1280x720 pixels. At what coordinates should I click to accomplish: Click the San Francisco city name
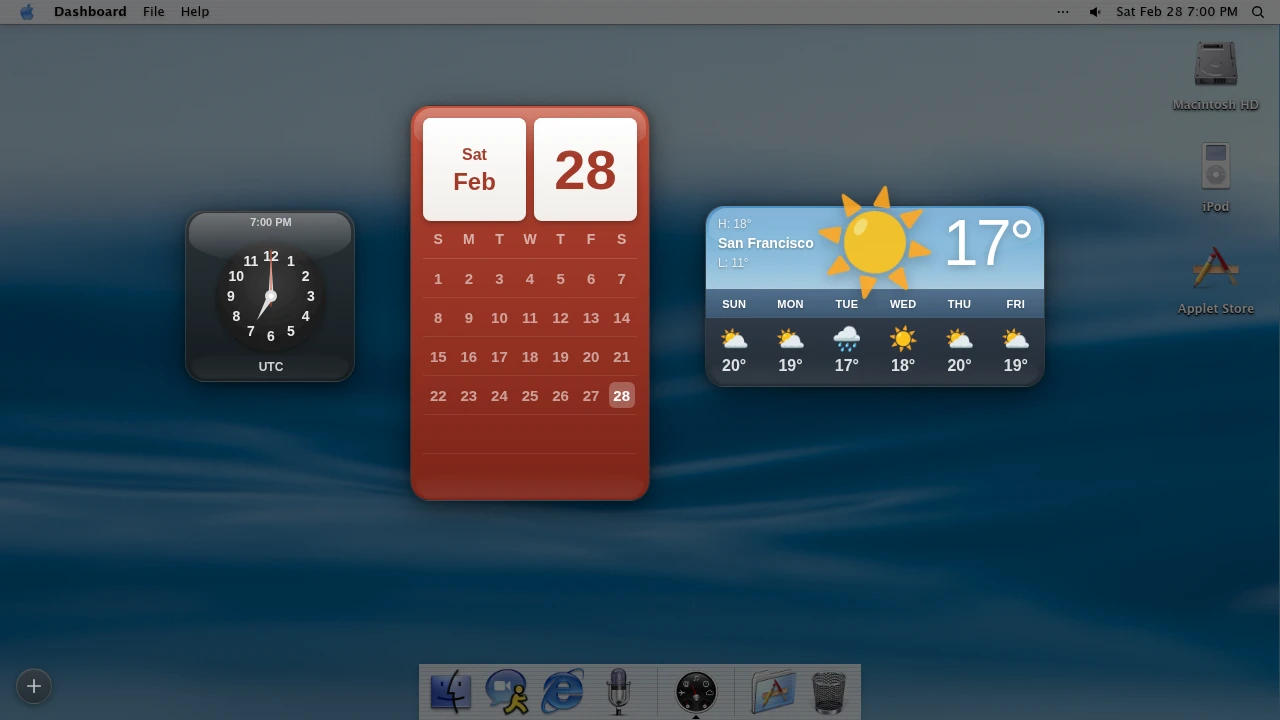(x=766, y=243)
